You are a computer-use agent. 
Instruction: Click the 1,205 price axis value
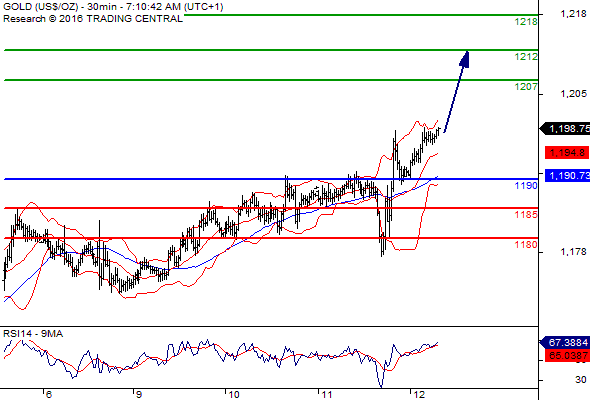[x=573, y=94]
